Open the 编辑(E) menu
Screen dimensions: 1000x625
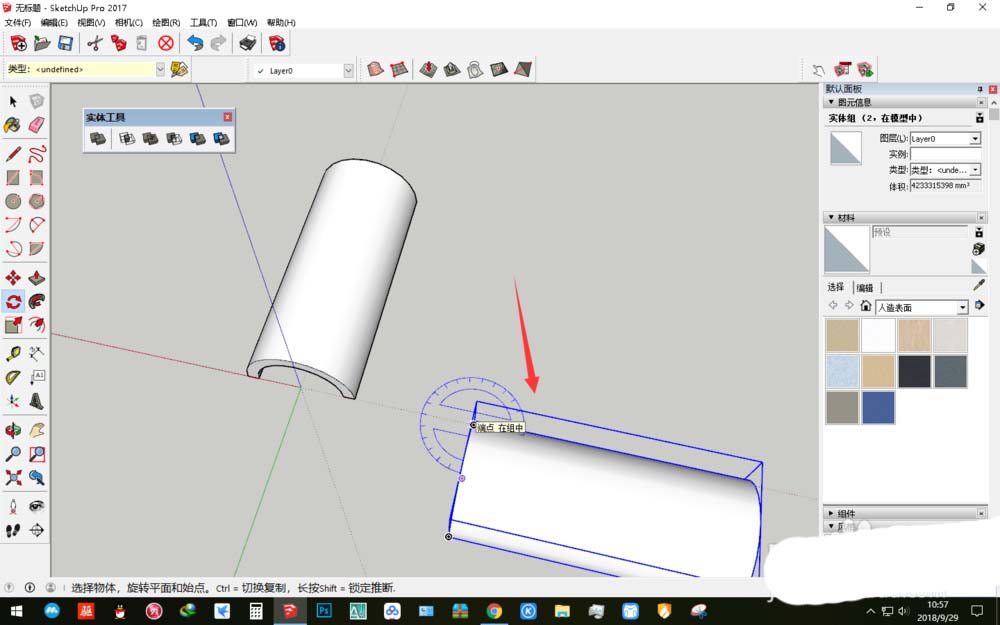tap(54, 22)
